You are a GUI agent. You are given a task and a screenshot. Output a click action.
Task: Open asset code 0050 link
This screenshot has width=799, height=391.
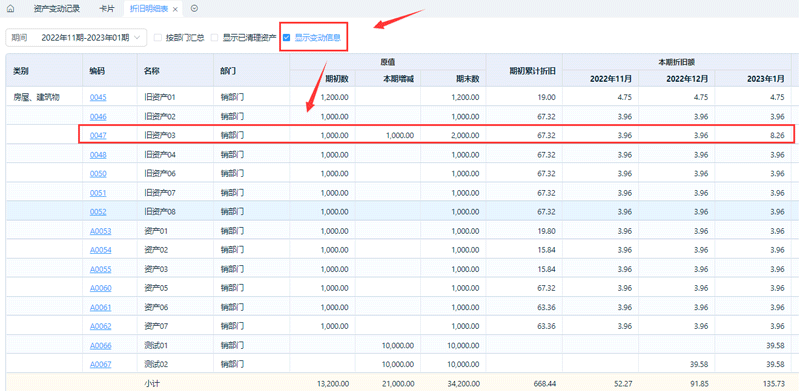coord(98,174)
